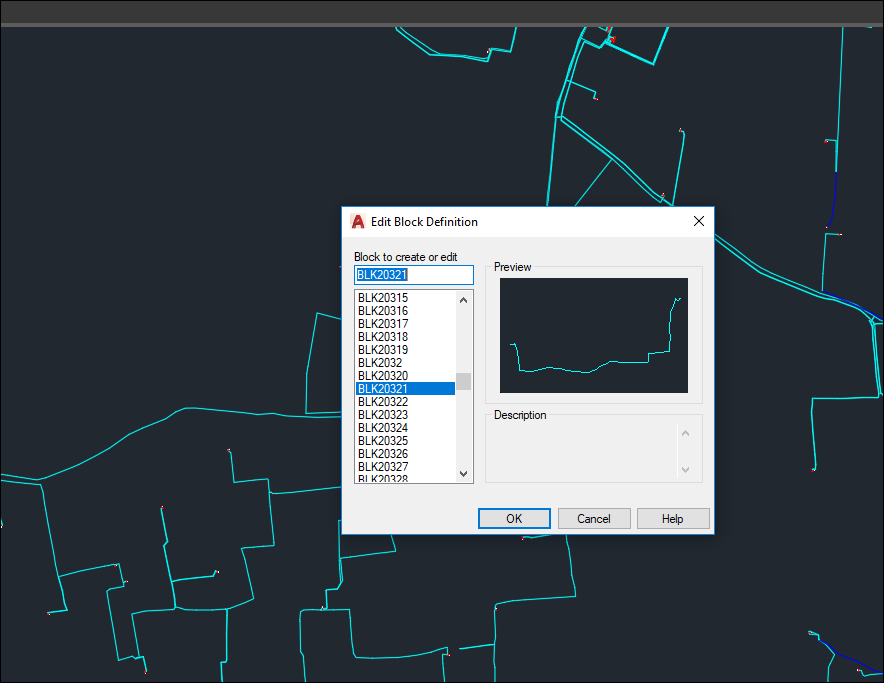Select BLK20326 in the block list
The width and height of the screenshot is (884, 683).
tap(405, 453)
